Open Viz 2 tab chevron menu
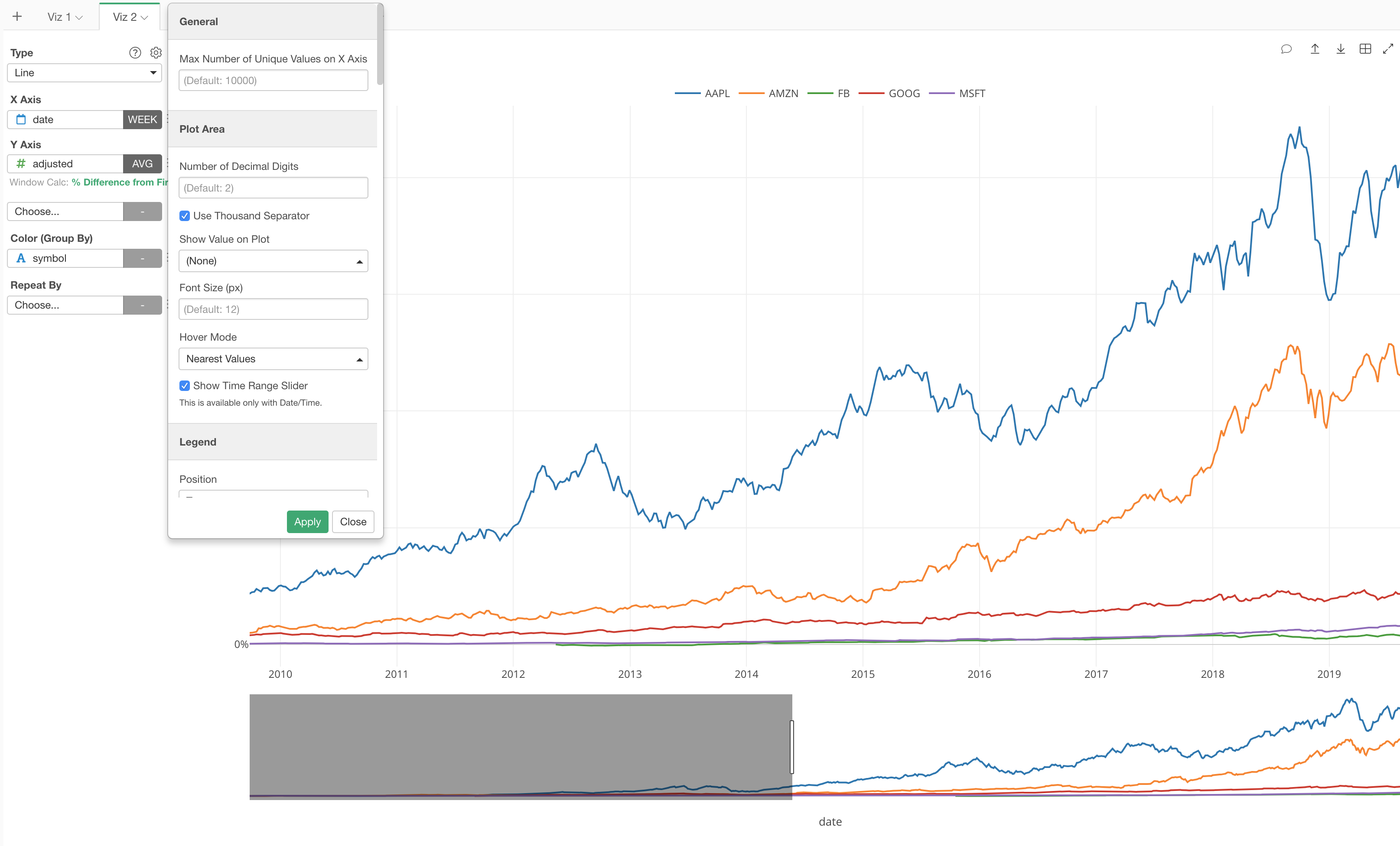Screen dimensions: 1400x846 (x=144, y=18)
